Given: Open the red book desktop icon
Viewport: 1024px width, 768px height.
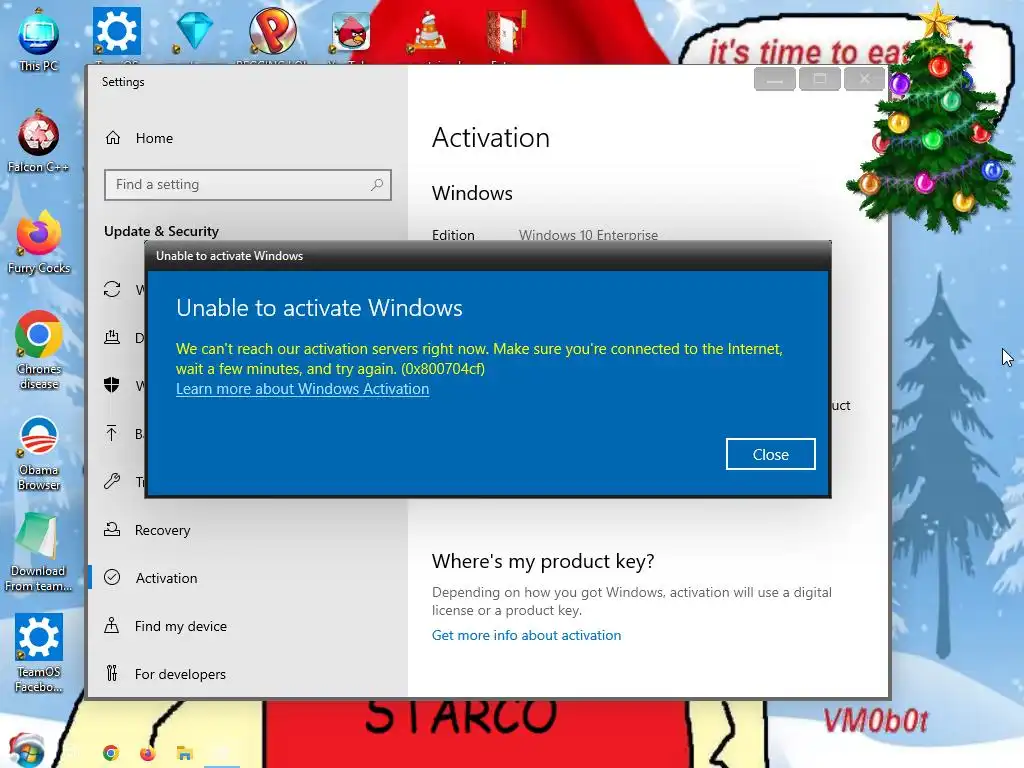Looking at the screenshot, I should click(506, 31).
